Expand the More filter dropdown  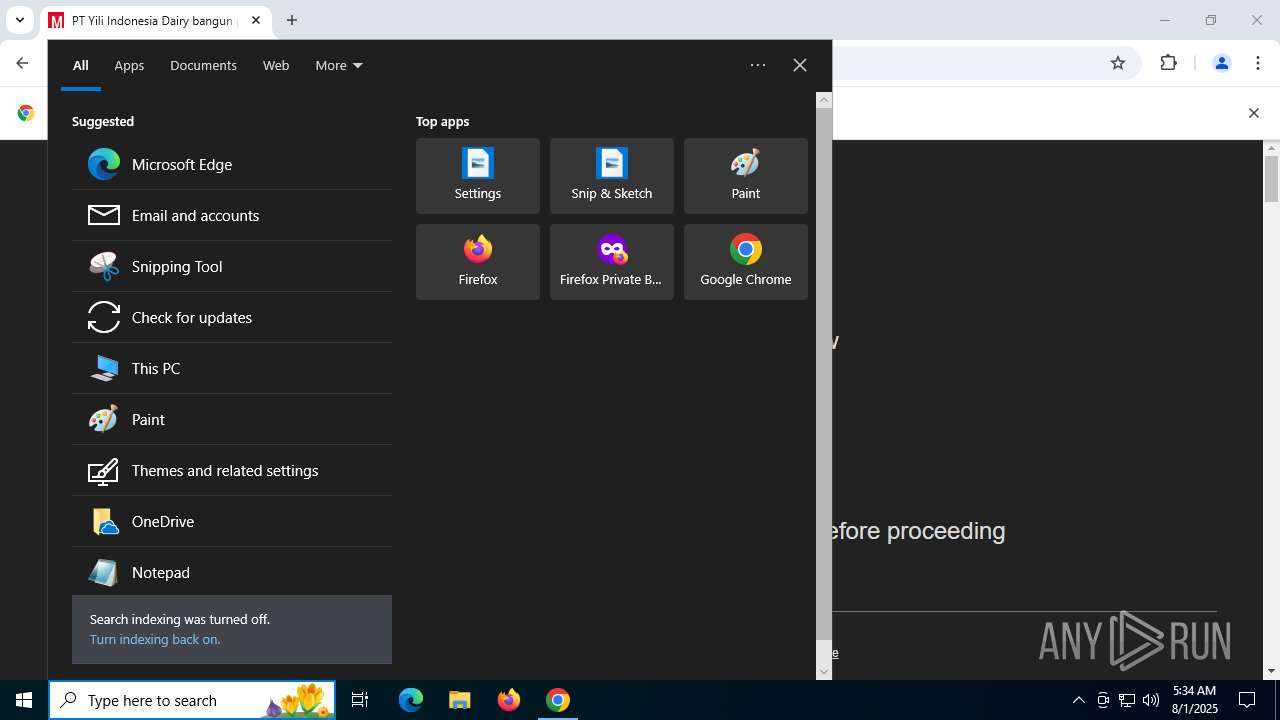(339, 65)
